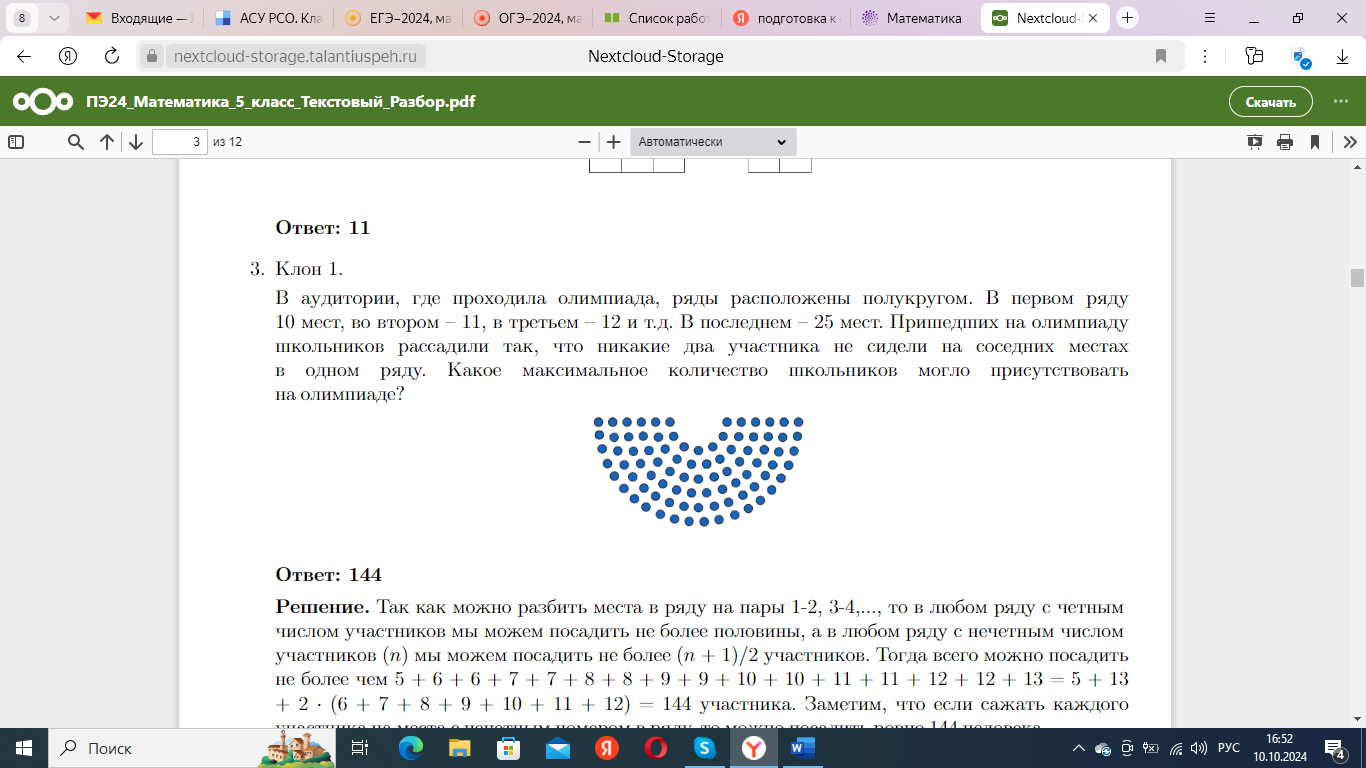This screenshot has height=768, width=1366.
Task: Open Task View on taskbar
Action: (x=361, y=748)
